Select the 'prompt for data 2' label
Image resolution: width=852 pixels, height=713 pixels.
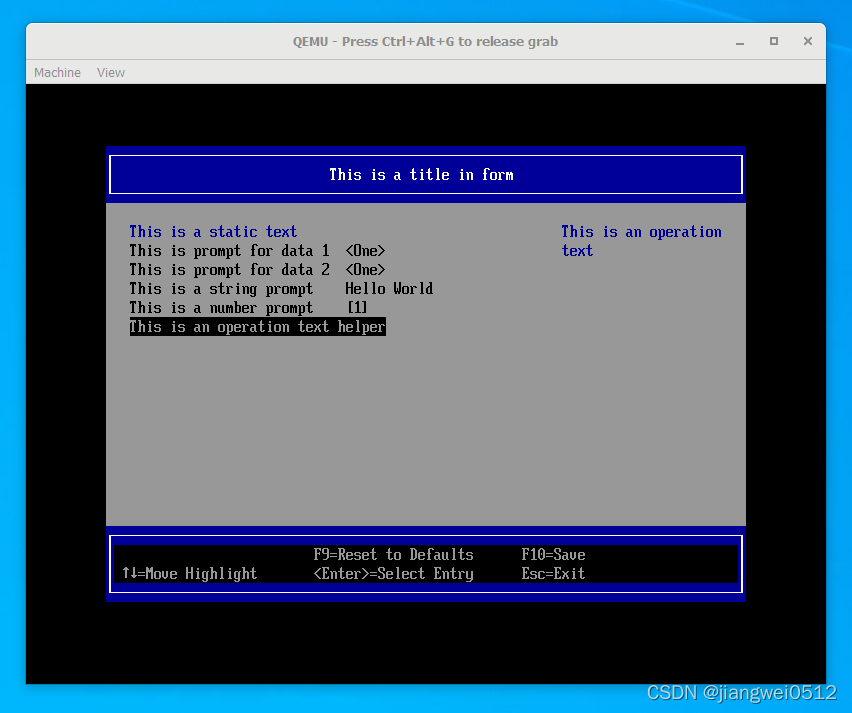pyautogui.click(x=229, y=270)
